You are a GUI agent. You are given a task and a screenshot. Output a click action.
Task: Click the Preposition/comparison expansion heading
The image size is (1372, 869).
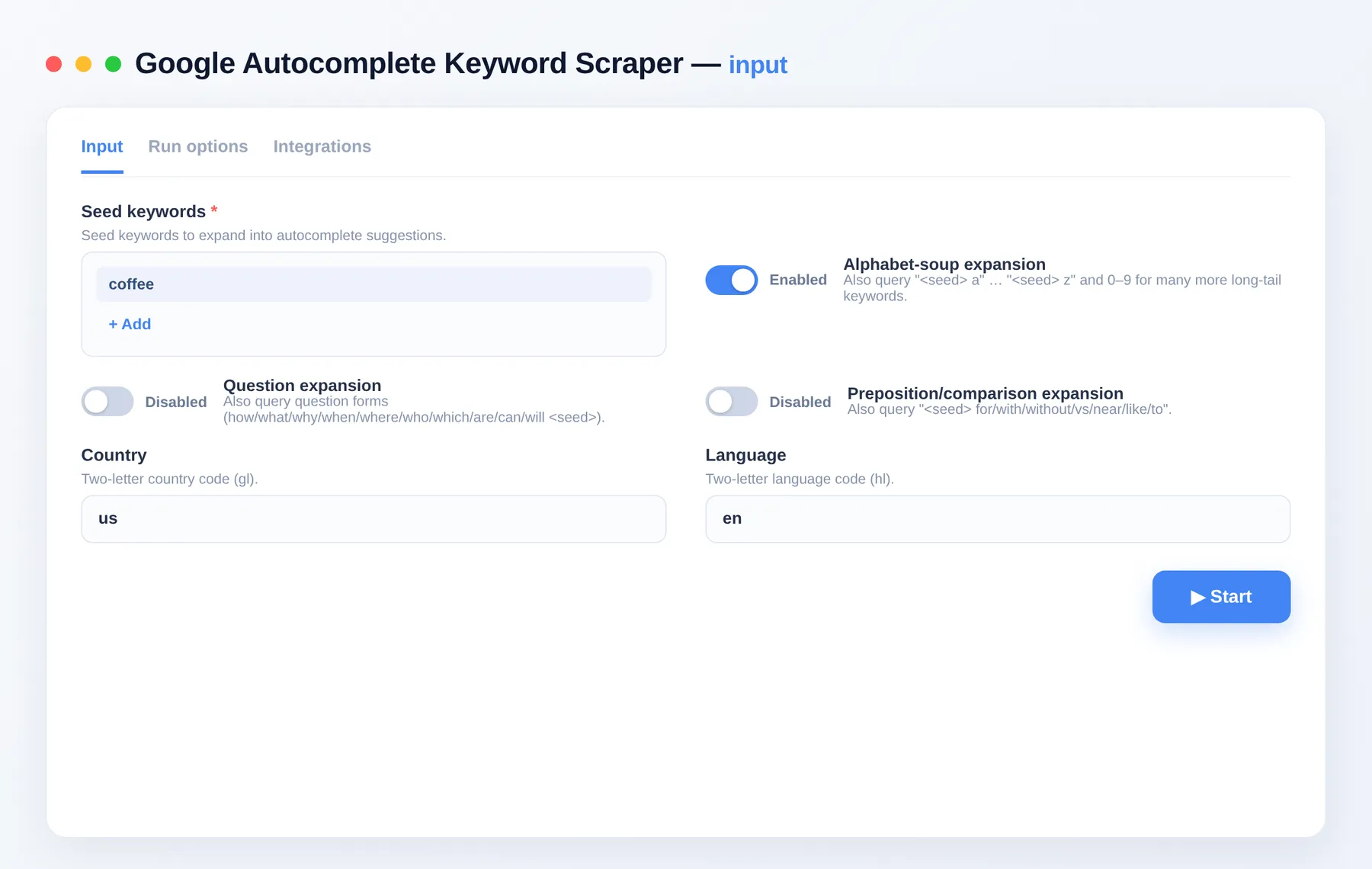click(x=986, y=393)
